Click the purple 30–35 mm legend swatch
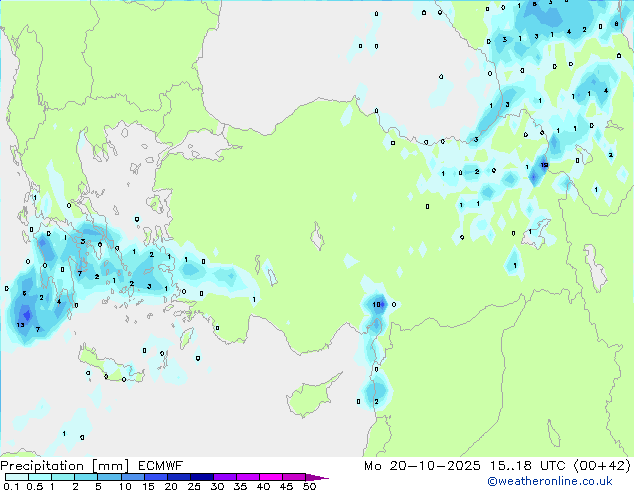 (226, 478)
